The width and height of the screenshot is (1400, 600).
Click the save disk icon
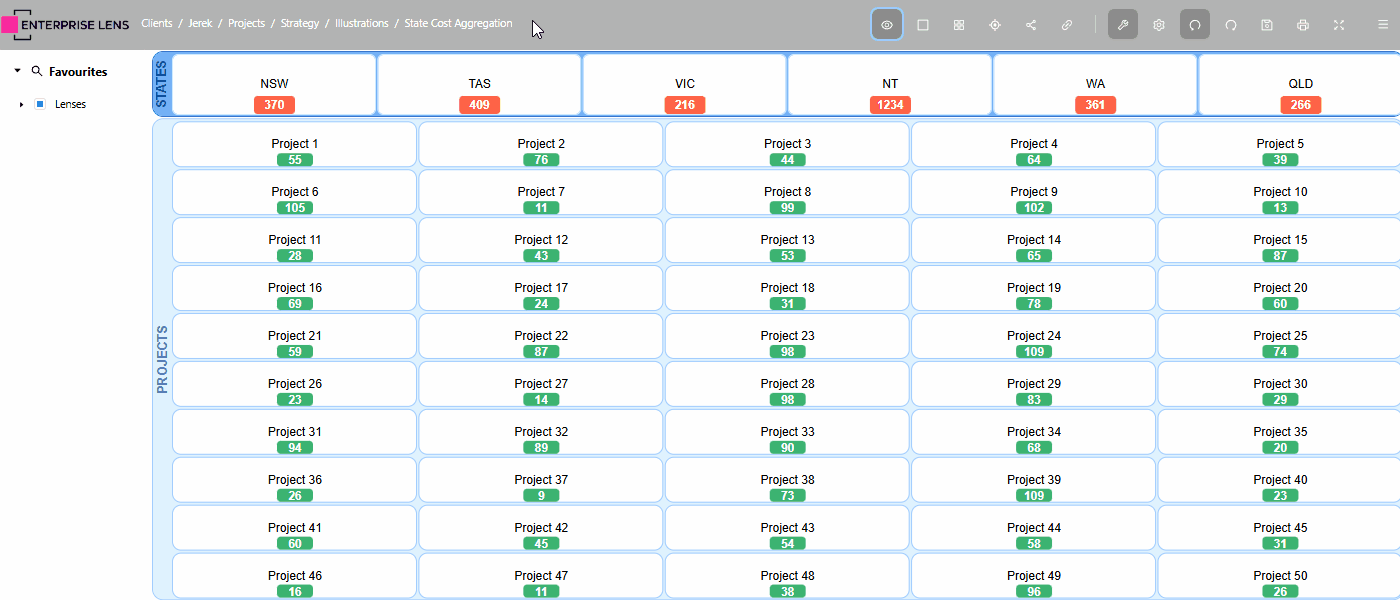coord(1267,25)
